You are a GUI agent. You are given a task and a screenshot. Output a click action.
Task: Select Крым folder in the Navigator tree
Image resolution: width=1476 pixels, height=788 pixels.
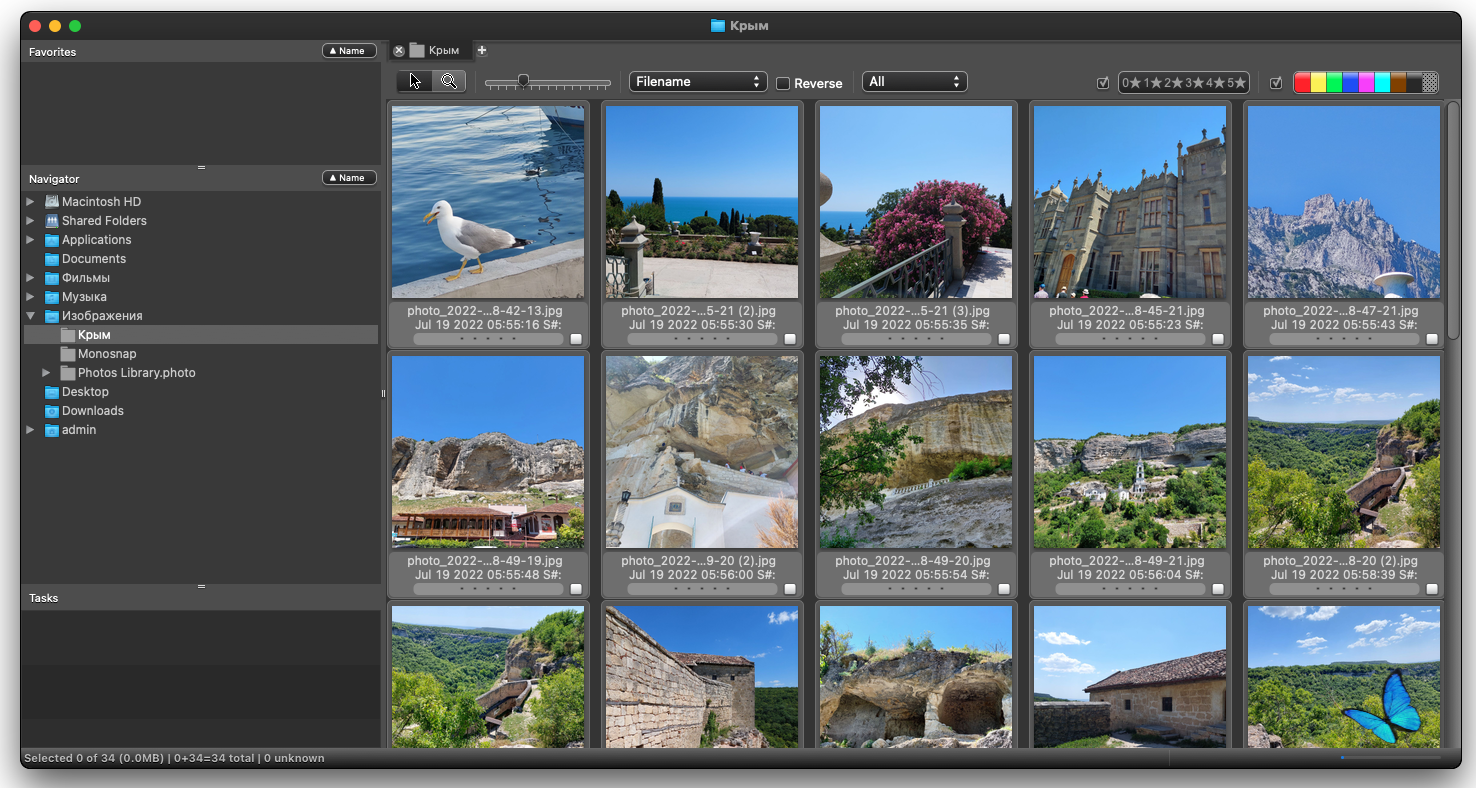(201, 335)
